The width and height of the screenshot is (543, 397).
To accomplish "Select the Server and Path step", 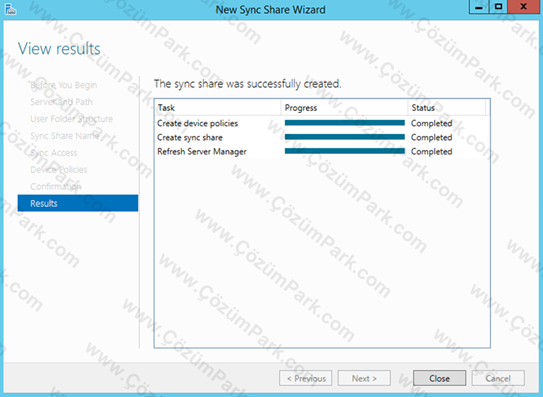I will point(61,102).
